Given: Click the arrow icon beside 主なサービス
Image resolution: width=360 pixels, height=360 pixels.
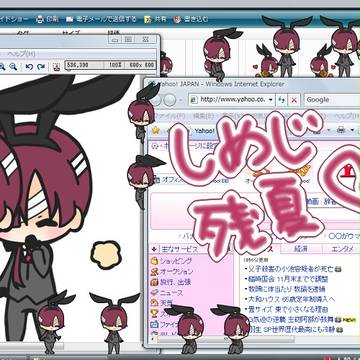Looking at the screenshot, I should tap(154, 249).
